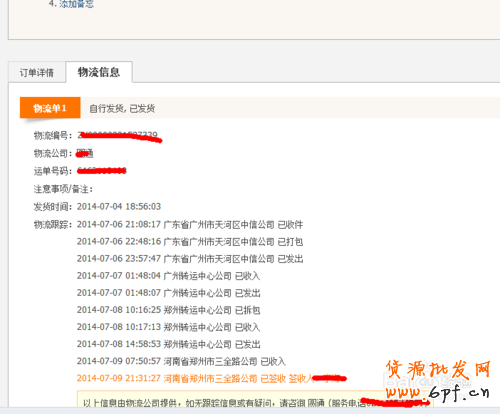
Task: Select the 物流信息 tab
Action: point(99,72)
